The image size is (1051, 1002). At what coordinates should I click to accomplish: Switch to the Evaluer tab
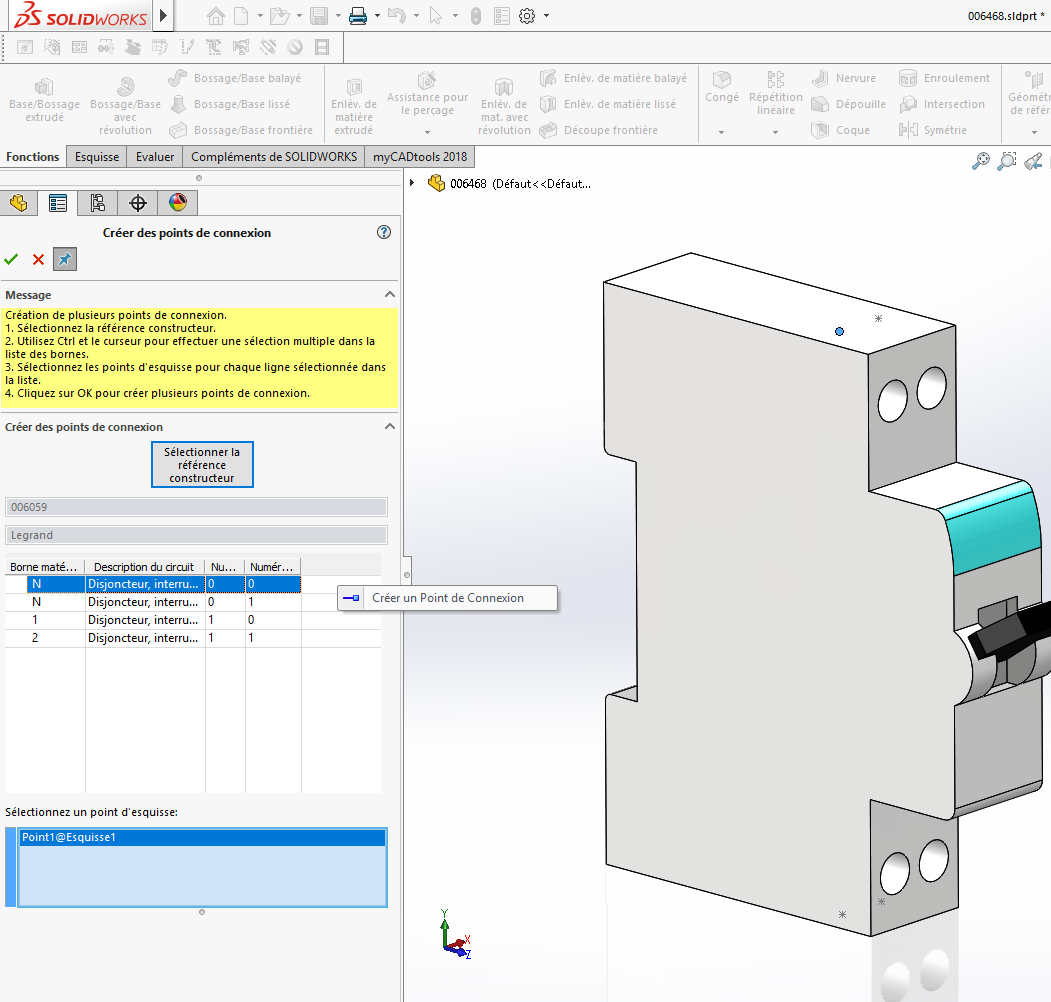coord(155,157)
